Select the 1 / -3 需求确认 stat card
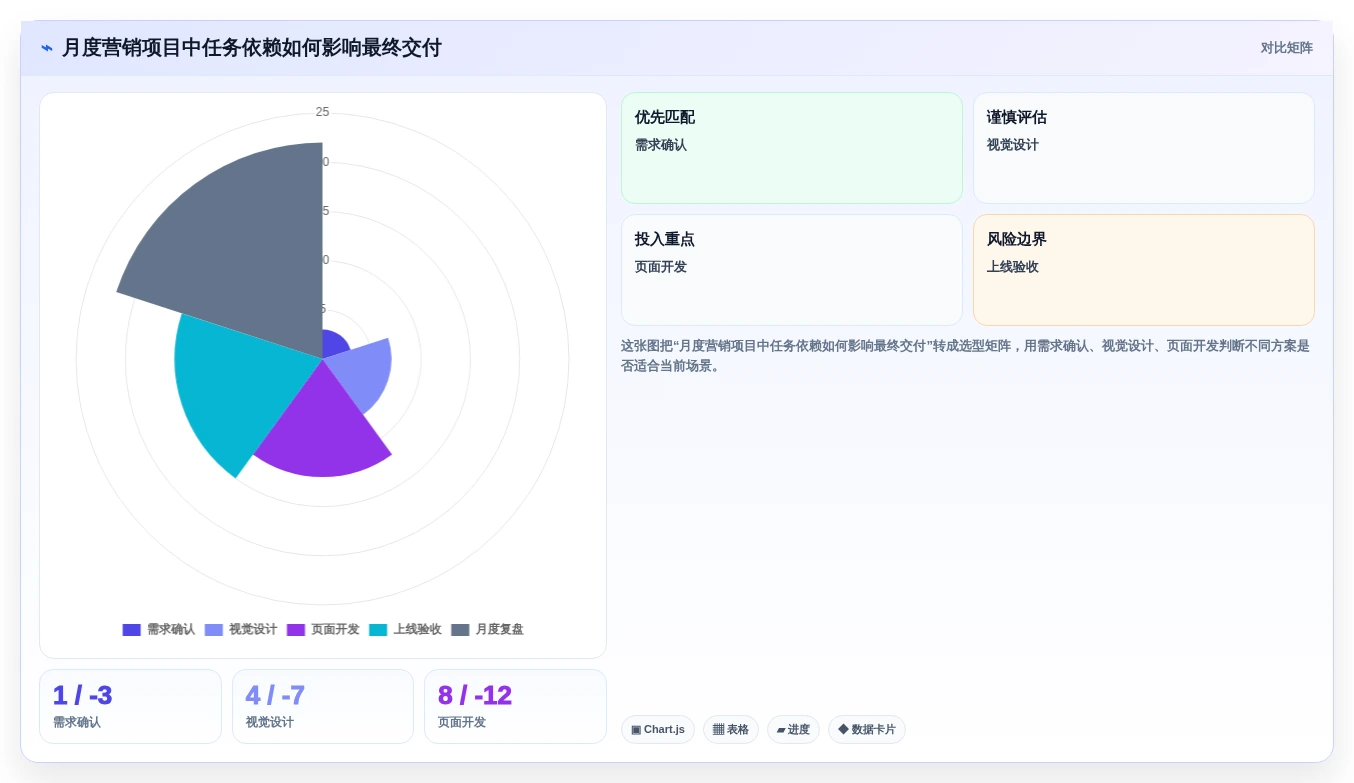Screen dimensions: 1354x783 tap(130, 706)
